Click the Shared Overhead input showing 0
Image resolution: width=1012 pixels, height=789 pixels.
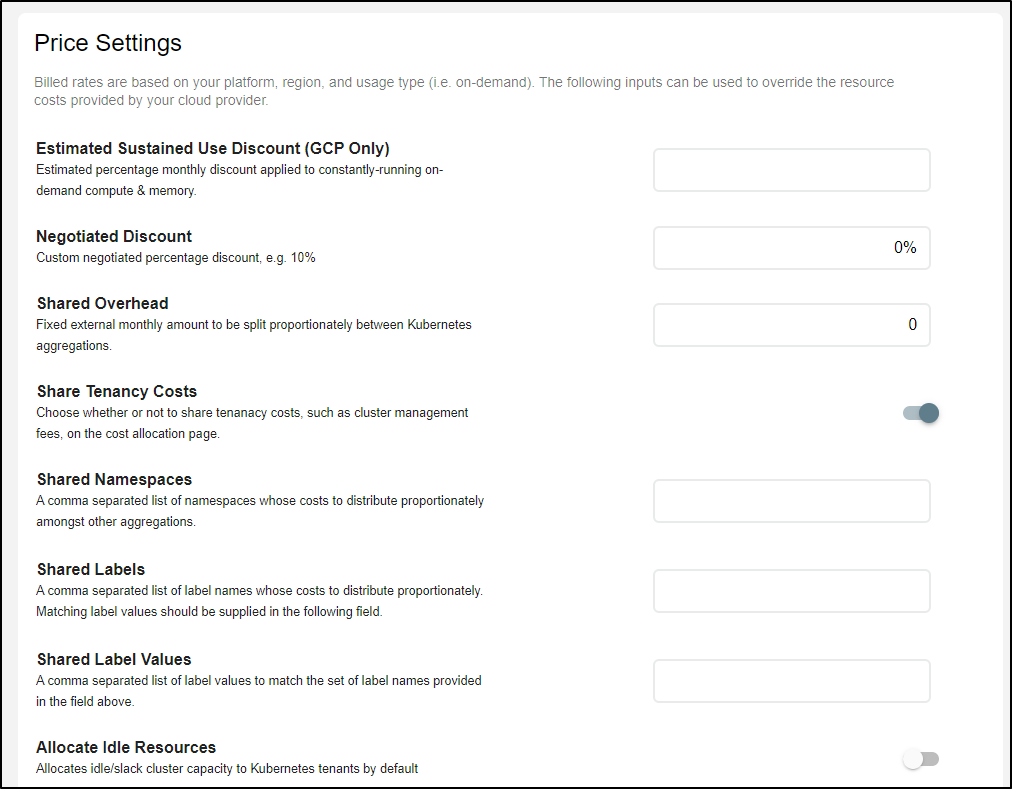pos(791,325)
